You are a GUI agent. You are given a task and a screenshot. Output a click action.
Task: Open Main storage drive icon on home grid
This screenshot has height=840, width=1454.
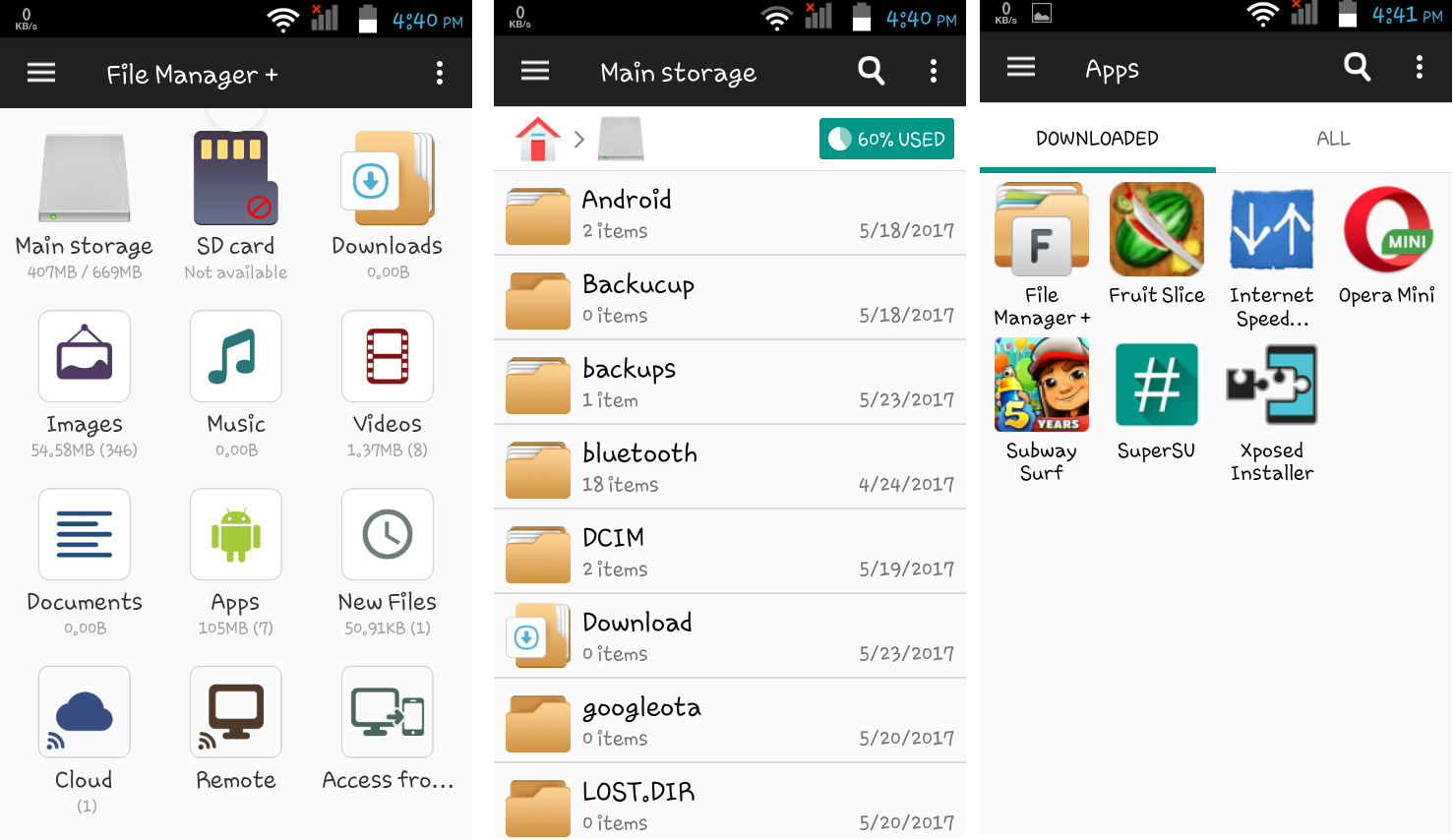click(x=85, y=178)
